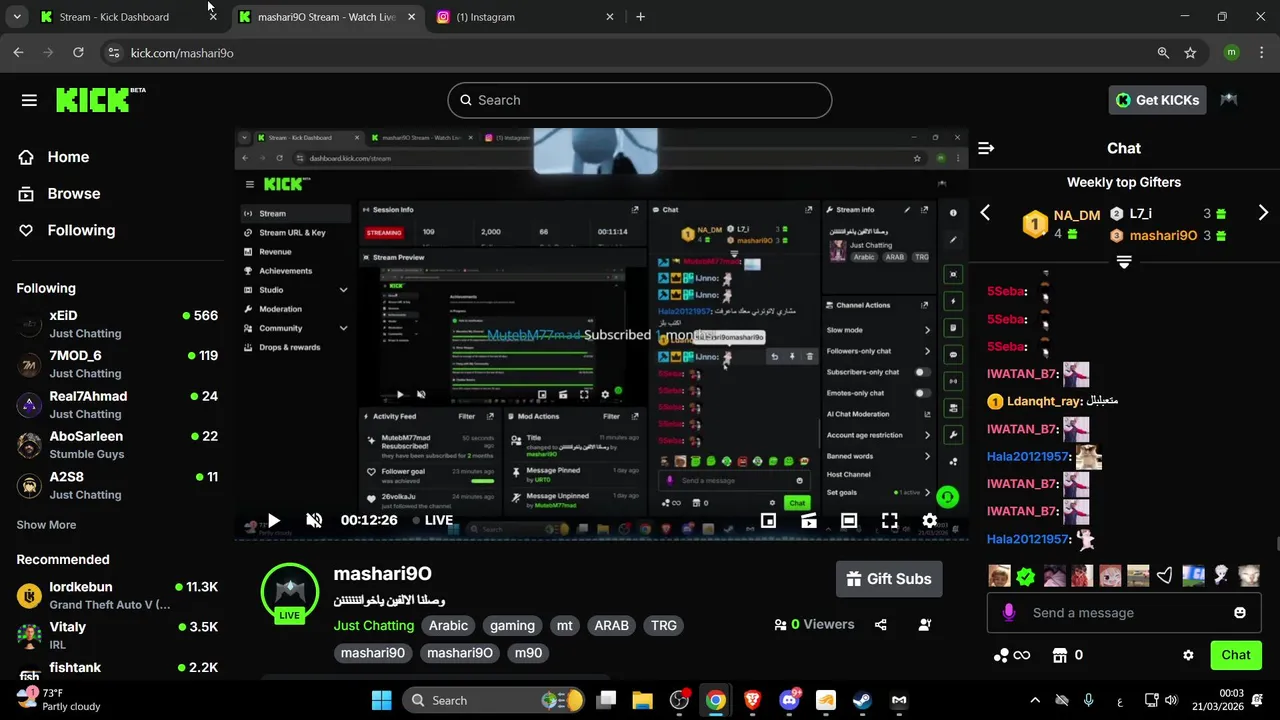
Task: Select the m90 stream tag
Action: 528,653
